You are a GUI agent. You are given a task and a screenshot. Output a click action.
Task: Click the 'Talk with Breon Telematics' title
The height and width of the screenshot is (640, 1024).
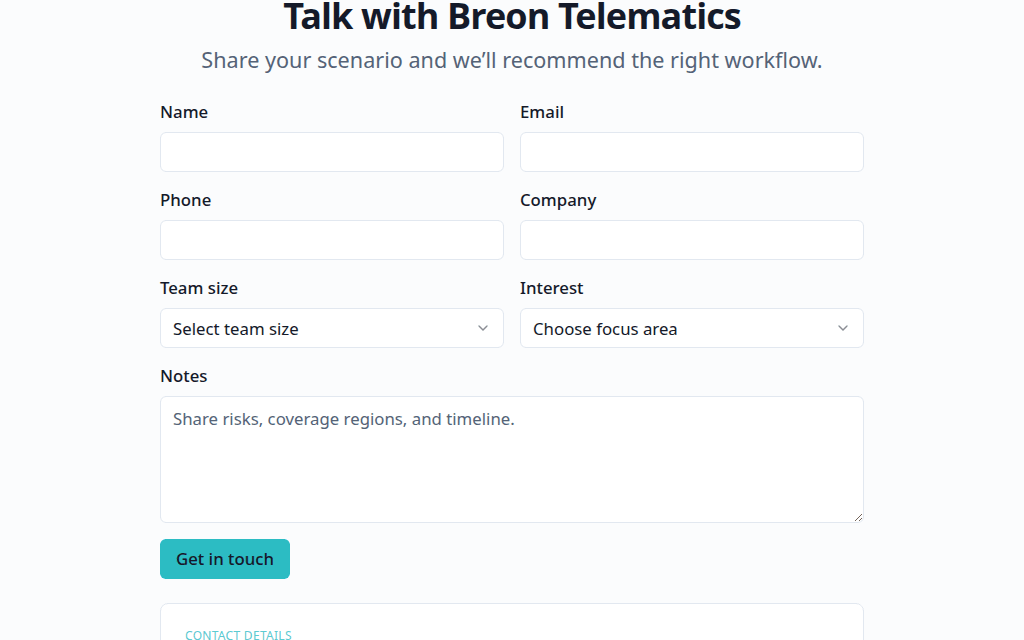[512, 17]
